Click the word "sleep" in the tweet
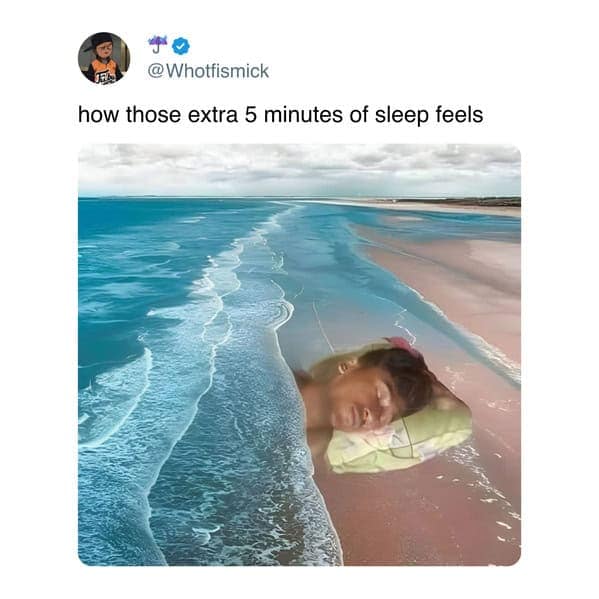 point(402,115)
